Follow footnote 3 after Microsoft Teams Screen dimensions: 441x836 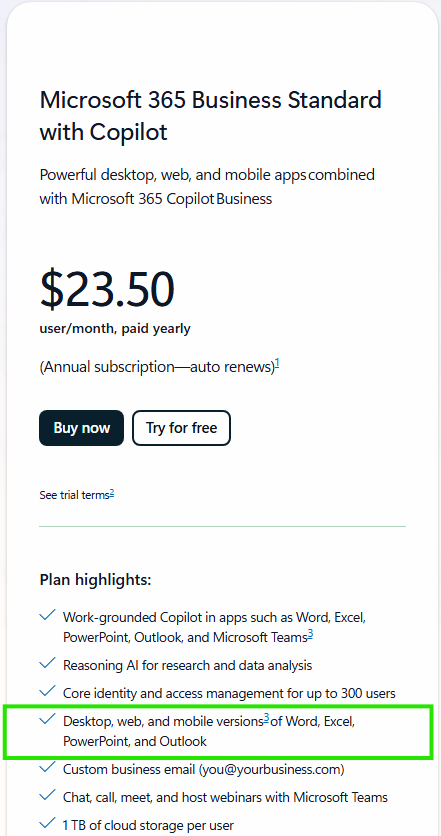pyautogui.click(x=310, y=634)
